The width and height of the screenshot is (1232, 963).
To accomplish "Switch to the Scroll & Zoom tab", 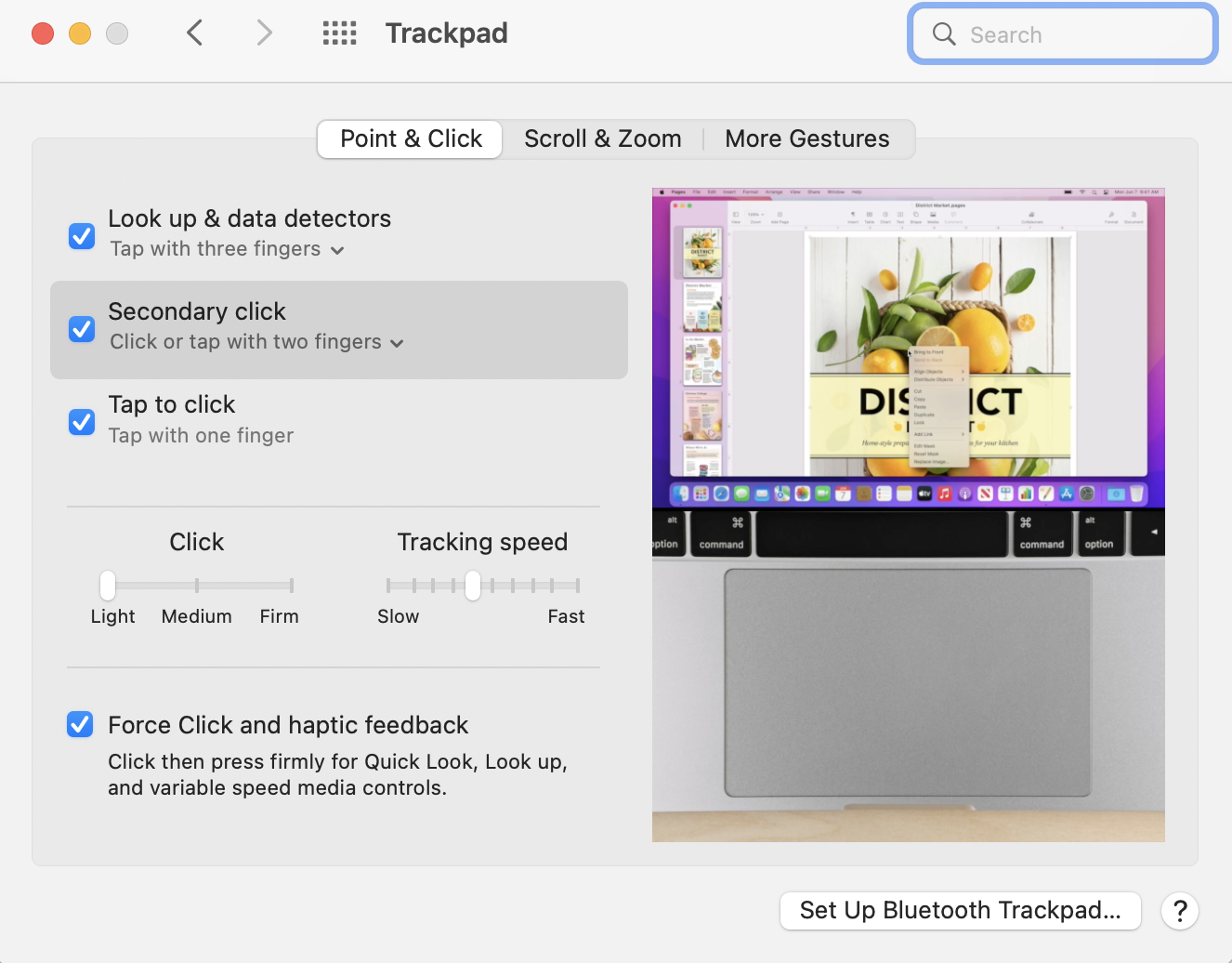I will coord(603,139).
